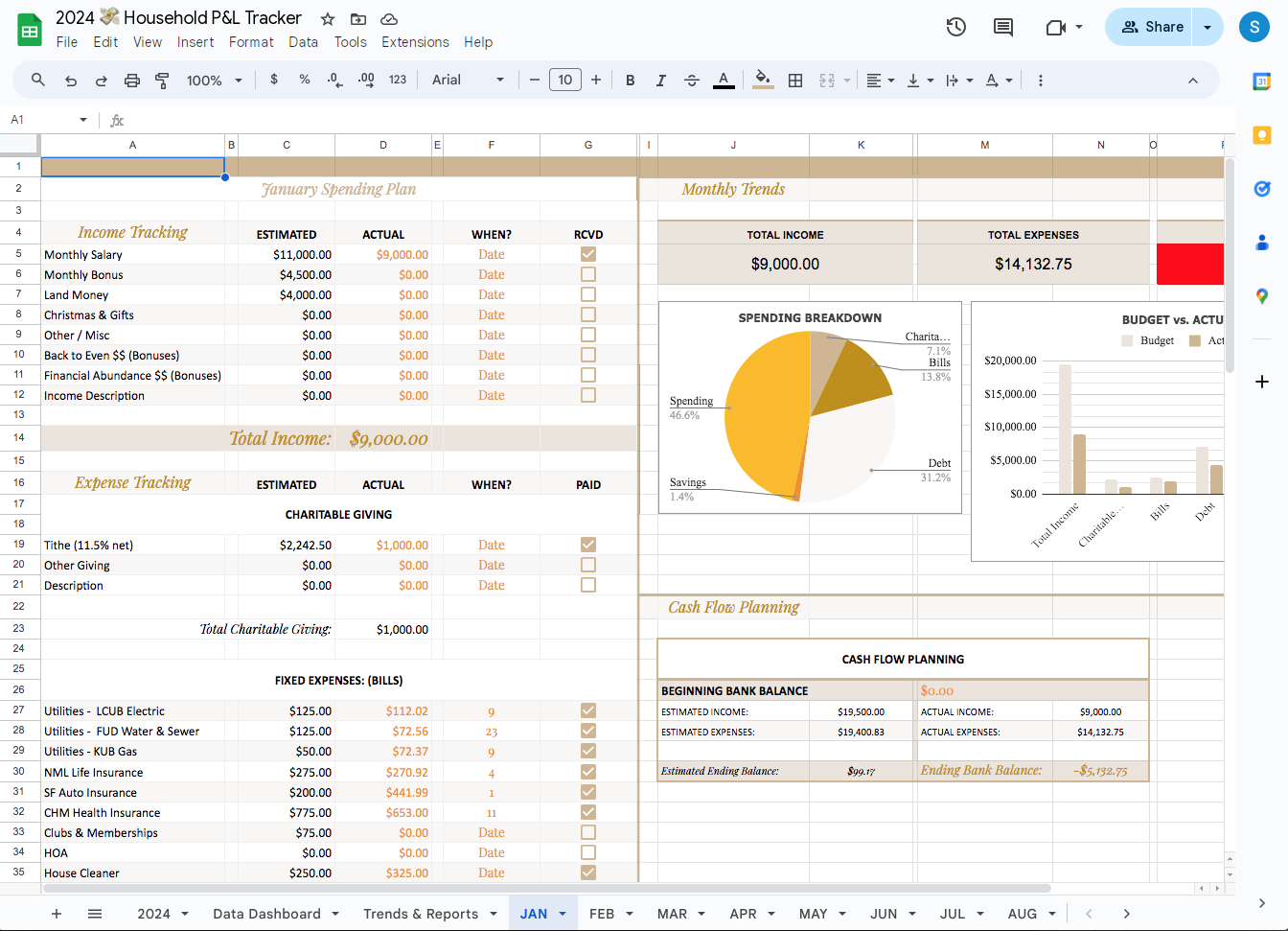Uncheck Monthly Salary received checkbox
The width and height of the screenshot is (1288, 931).
588,254
